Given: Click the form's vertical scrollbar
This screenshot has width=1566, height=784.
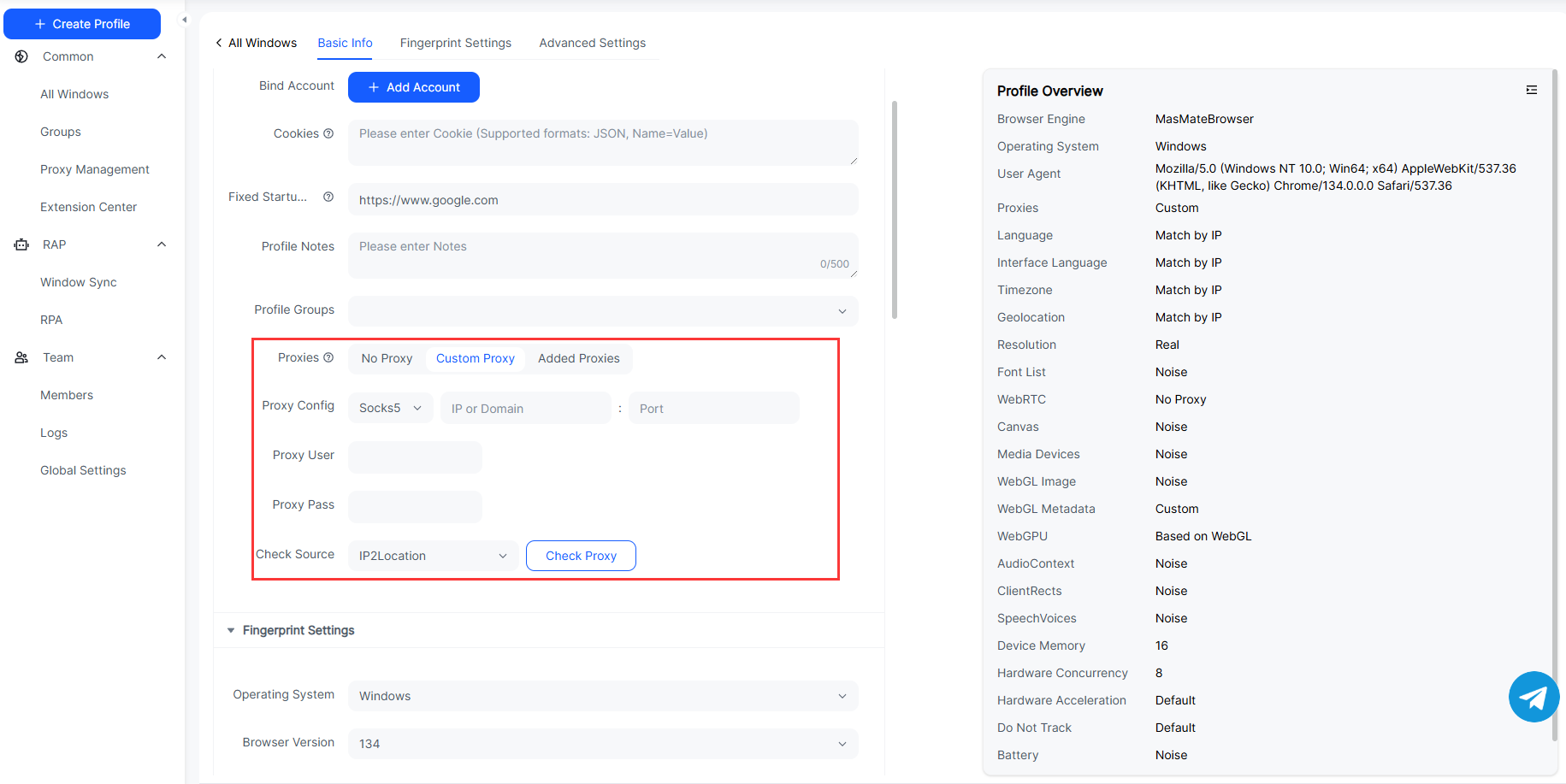Looking at the screenshot, I should point(895,209).
